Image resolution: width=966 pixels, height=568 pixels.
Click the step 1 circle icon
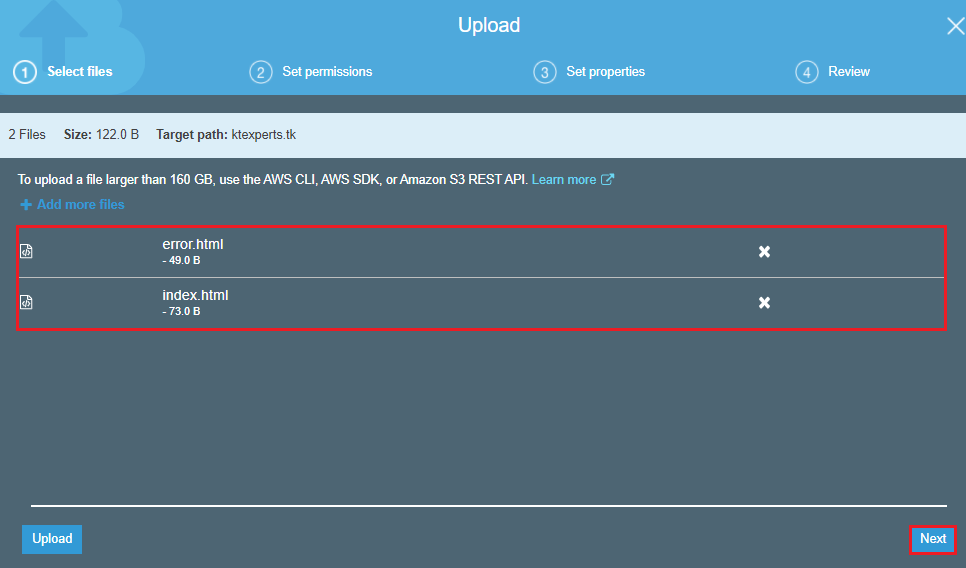[25, 72]
